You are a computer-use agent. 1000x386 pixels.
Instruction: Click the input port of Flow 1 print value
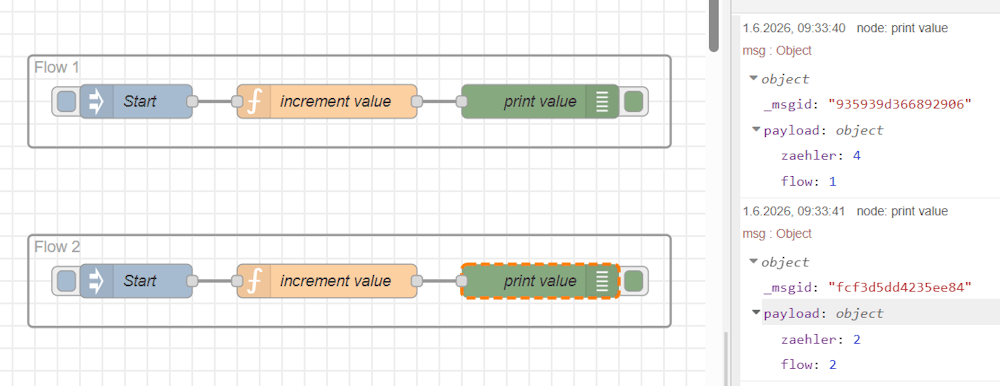point(461,101)
